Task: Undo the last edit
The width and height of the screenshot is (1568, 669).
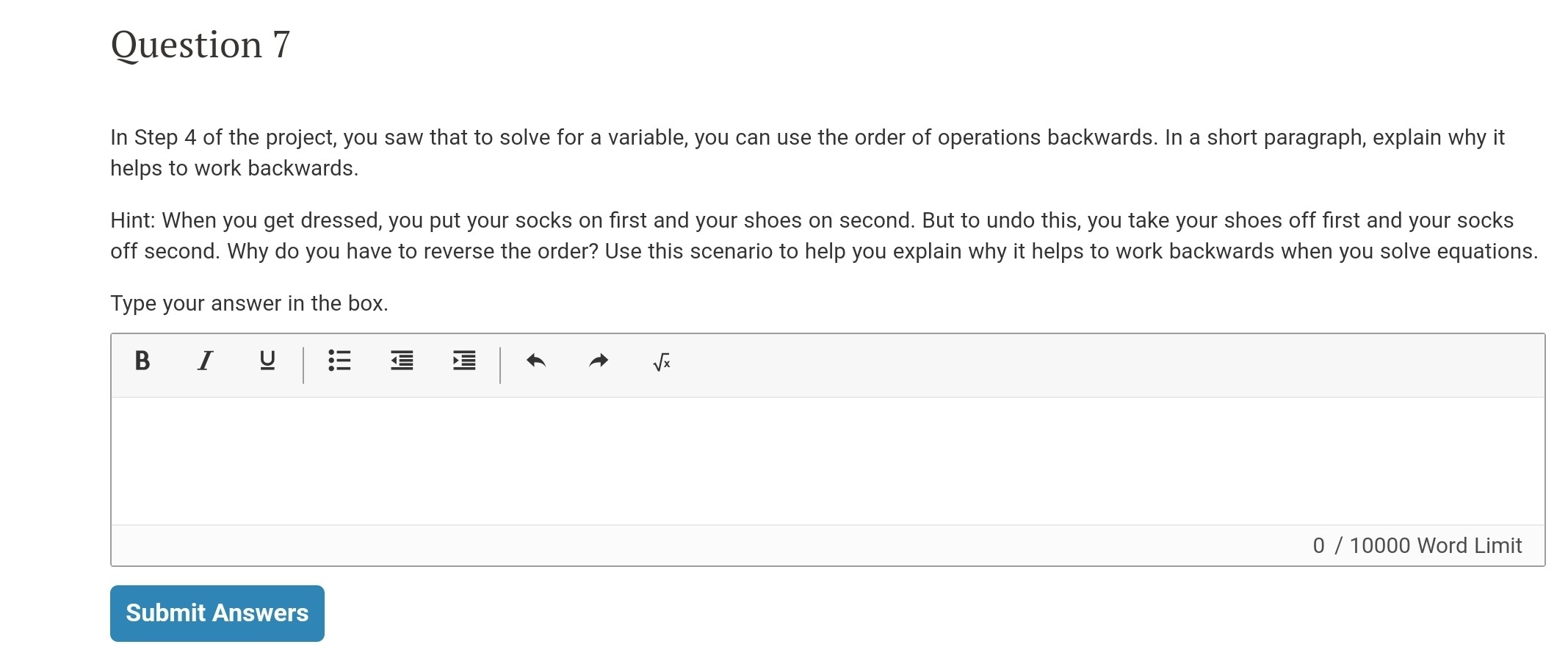Action: pyautogui.click(x=536, y=361)
